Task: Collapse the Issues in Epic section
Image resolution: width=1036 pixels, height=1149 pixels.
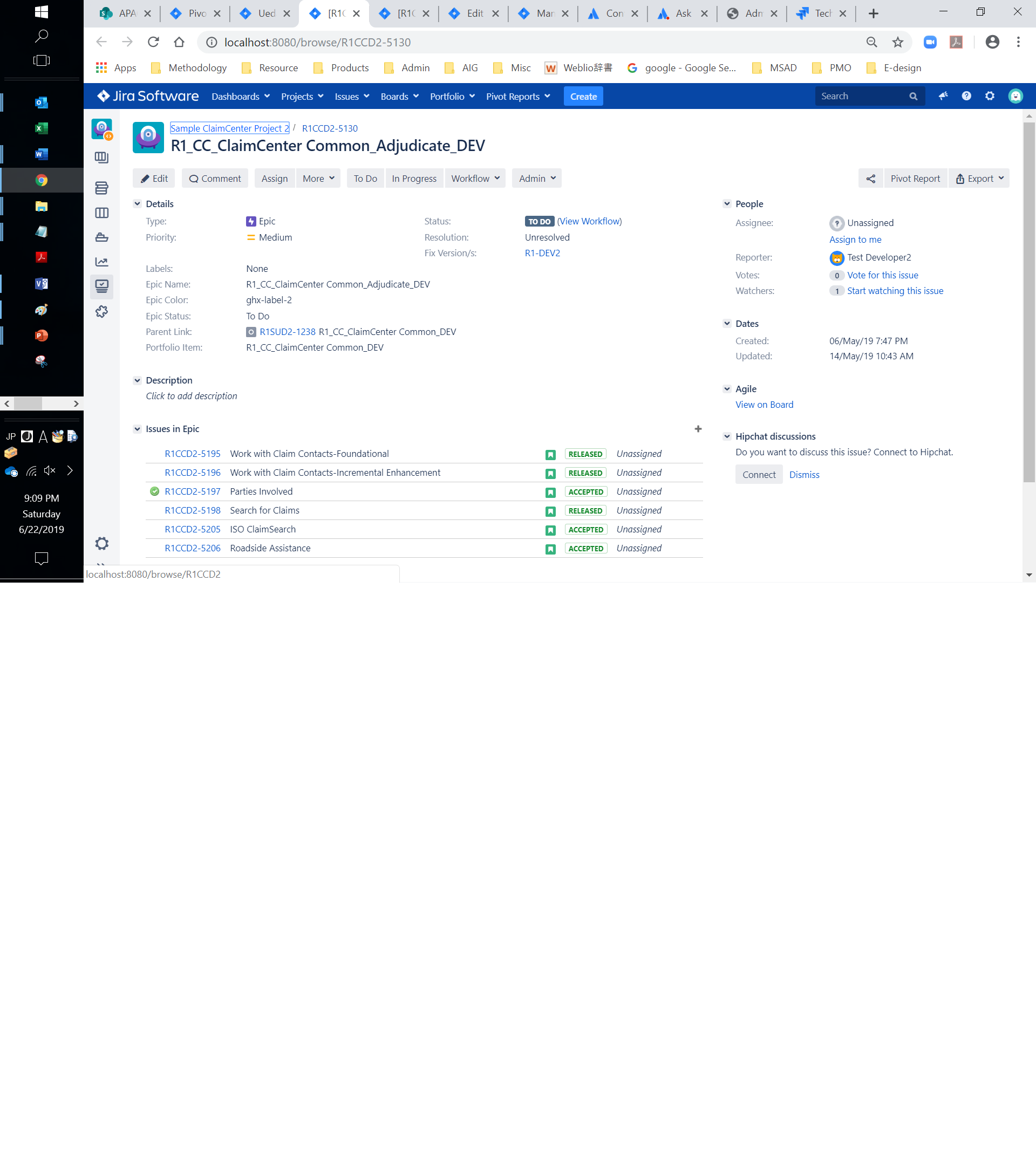Action: (137, 429)
